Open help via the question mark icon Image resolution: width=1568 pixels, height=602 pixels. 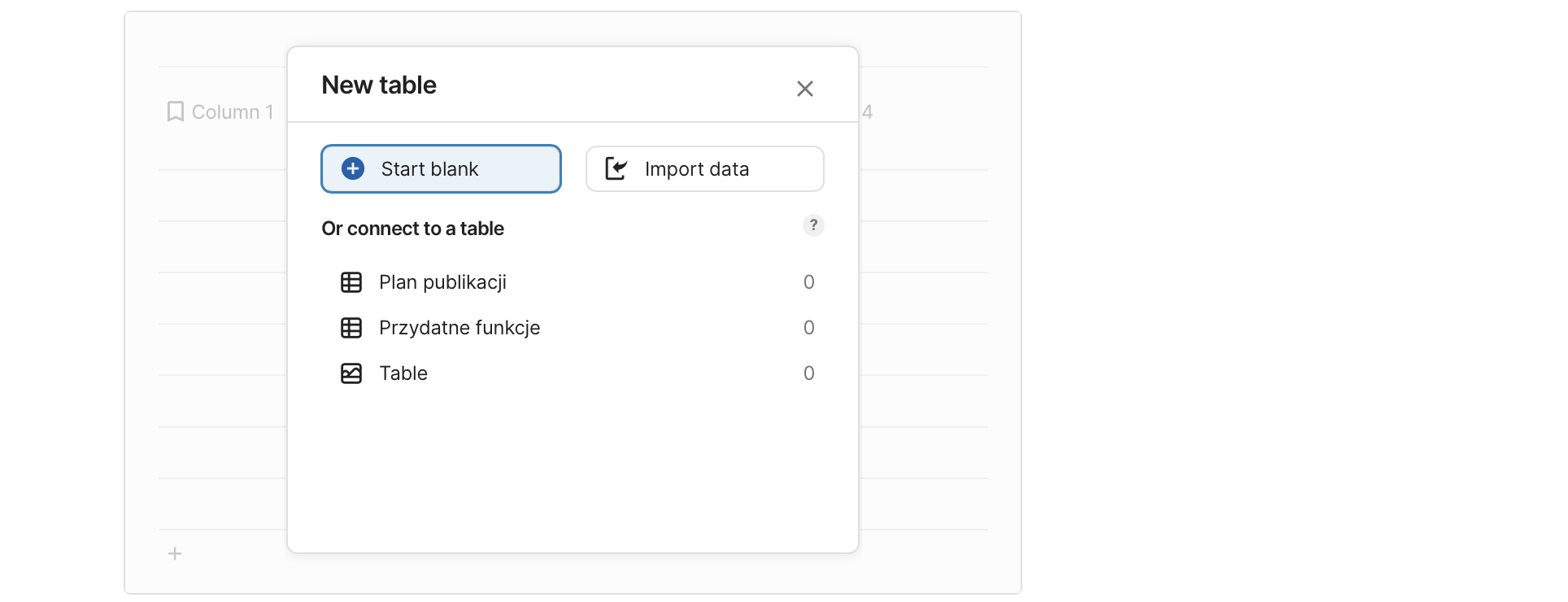pos(813,225)
